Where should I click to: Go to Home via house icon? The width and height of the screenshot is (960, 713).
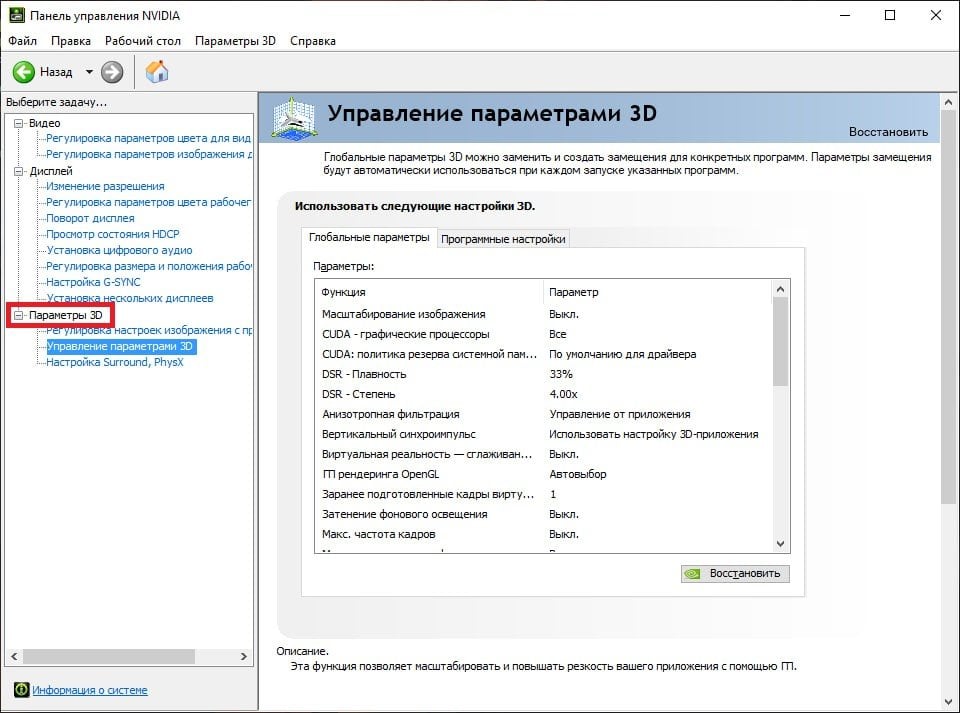pos(157,72)
